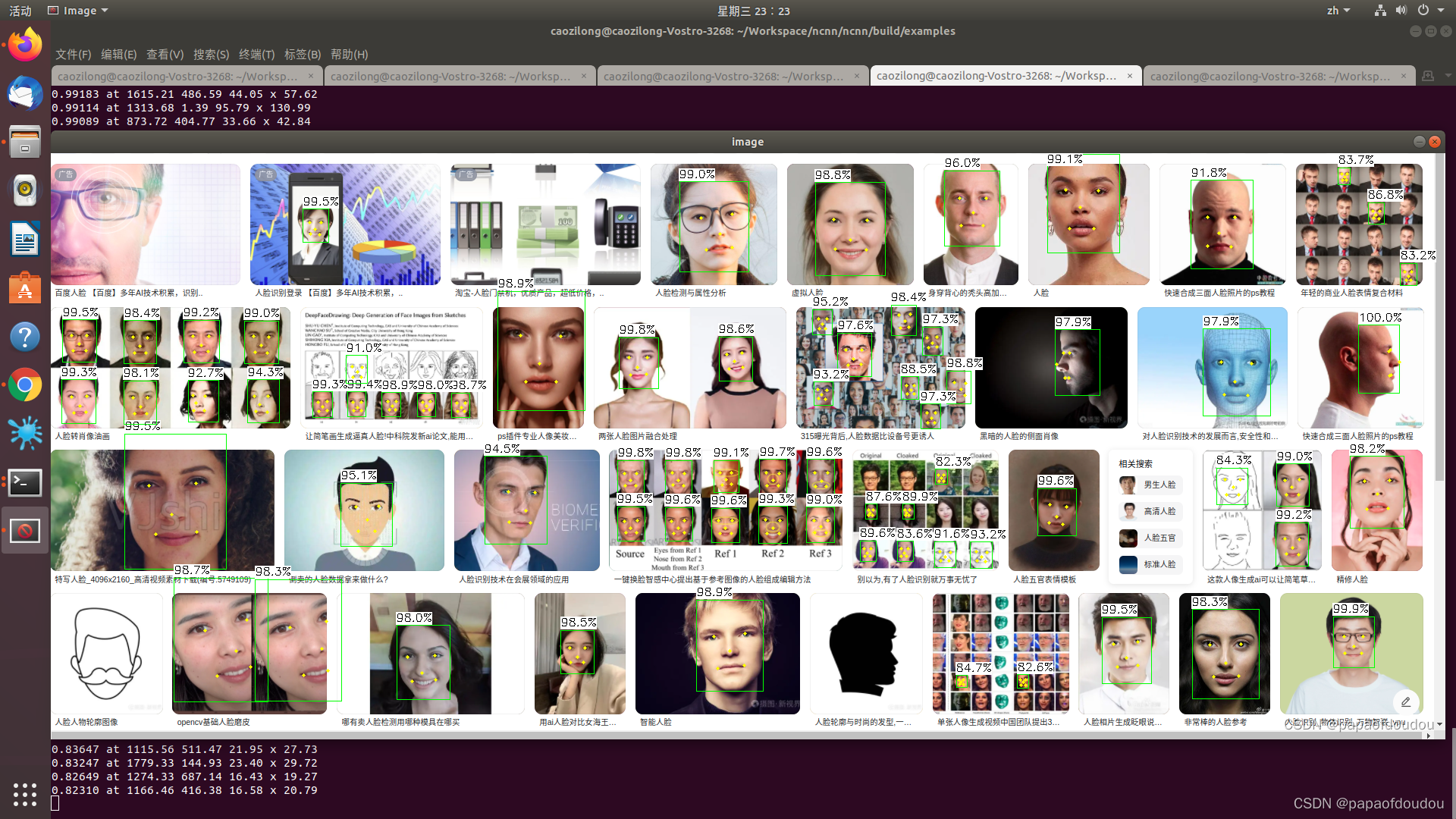Click caption 两张人脸图片融合处理
The width and height of the screenshot is (1456, 819).
(638, 436)
